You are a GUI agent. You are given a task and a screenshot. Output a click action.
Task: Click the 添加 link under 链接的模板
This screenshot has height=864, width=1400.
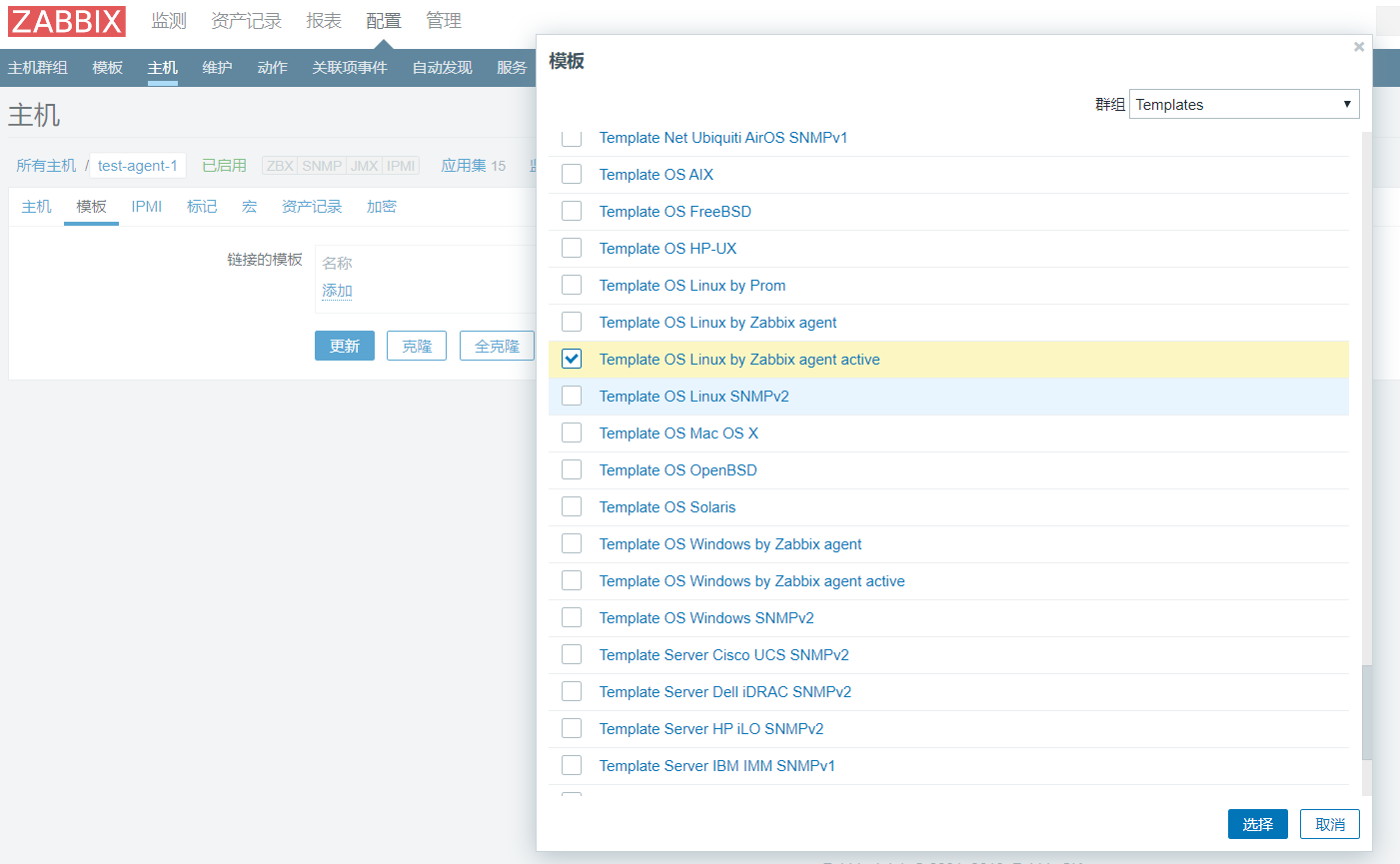[337, 291]
